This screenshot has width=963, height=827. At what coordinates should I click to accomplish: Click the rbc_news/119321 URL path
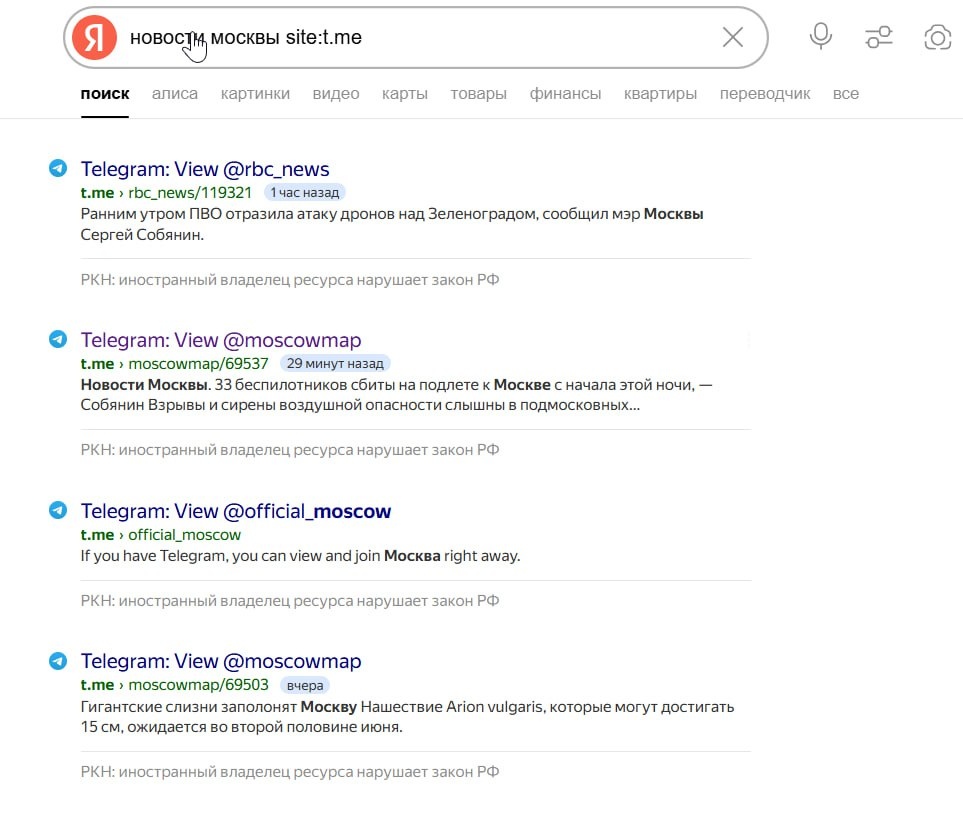pyautogui.click(x=190, y=193)
